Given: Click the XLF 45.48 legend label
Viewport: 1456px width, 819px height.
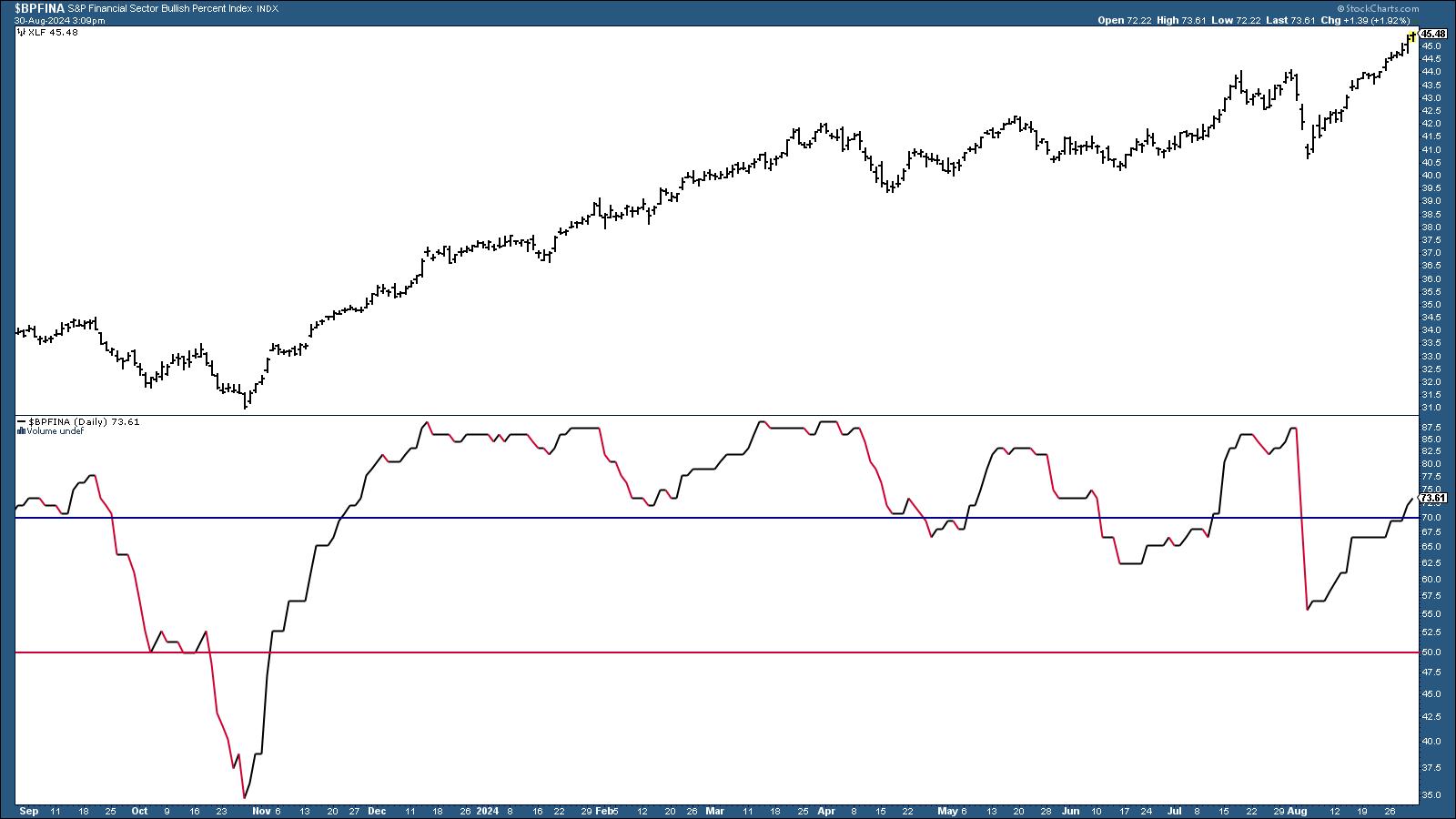Looking at the screenshot, I should coord(52,32).
